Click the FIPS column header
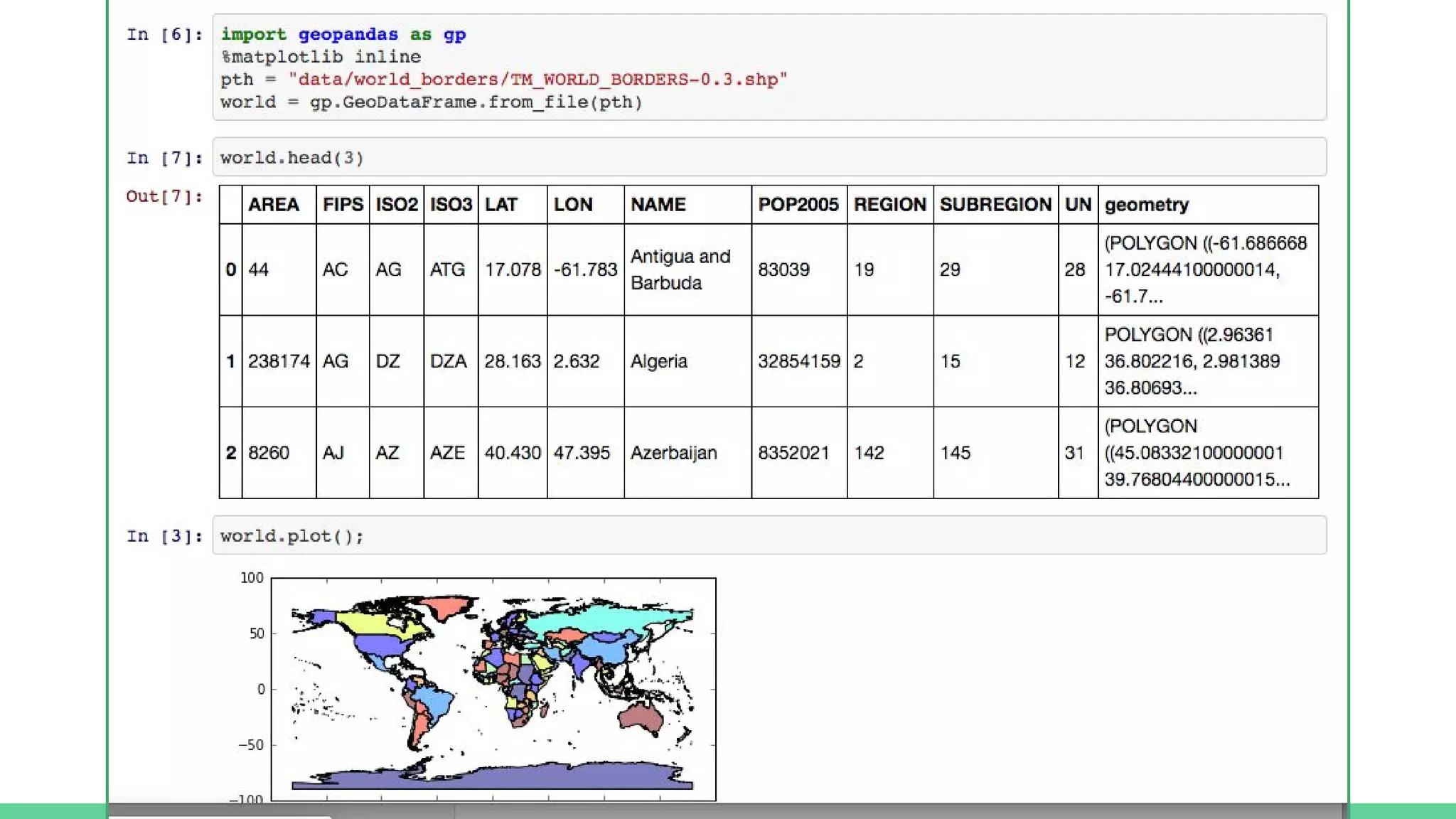Image resolution: width=1456 pixels, height=819 pixels. (343, 205)
